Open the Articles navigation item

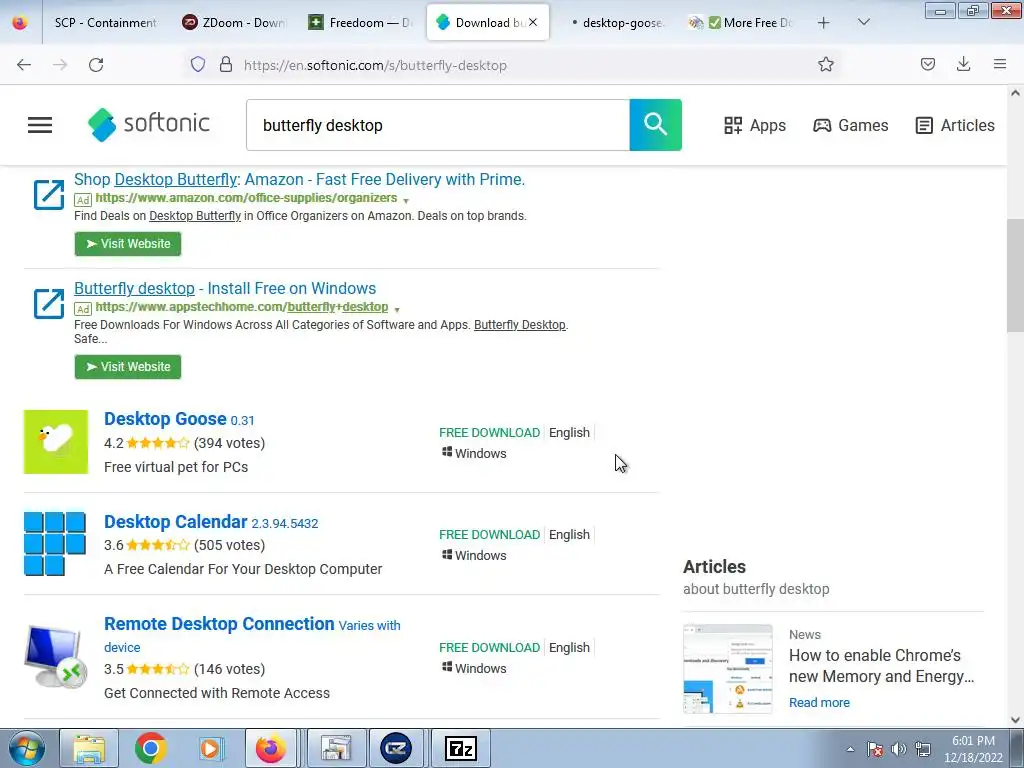955,125
